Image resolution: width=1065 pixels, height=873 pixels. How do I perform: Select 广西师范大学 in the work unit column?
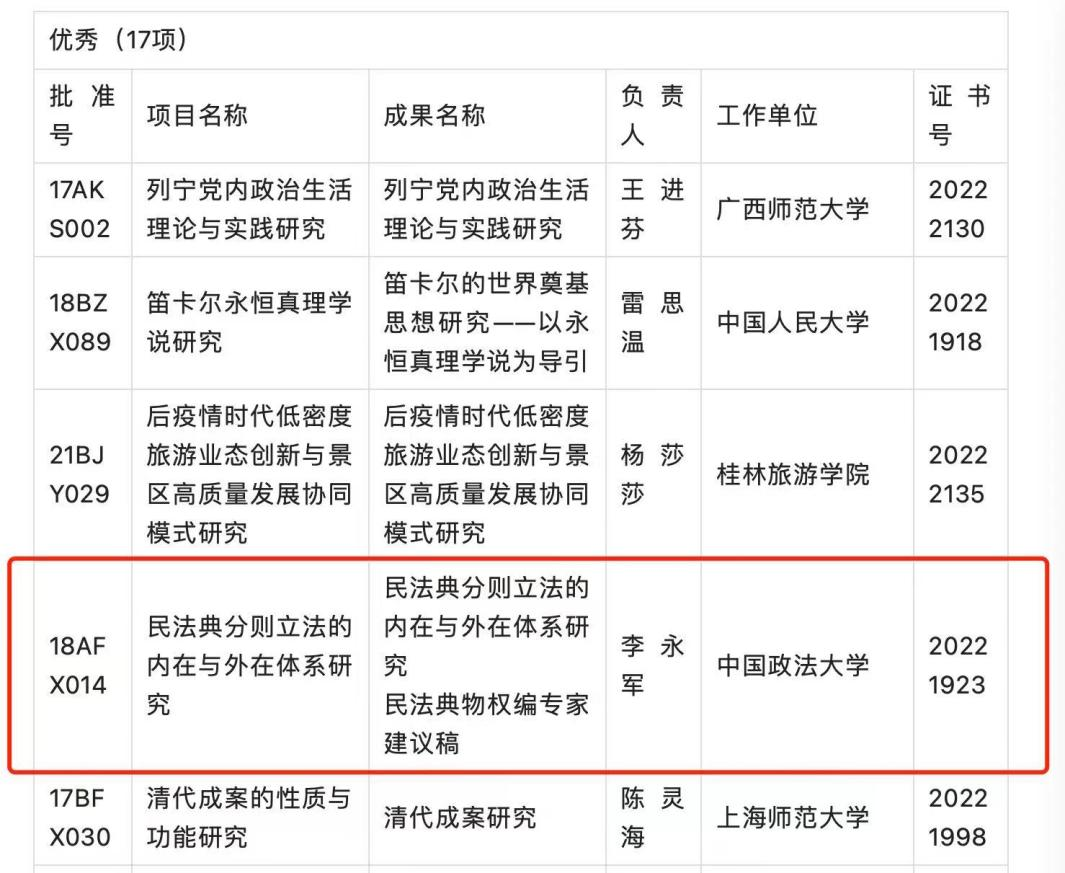(793, 209)
